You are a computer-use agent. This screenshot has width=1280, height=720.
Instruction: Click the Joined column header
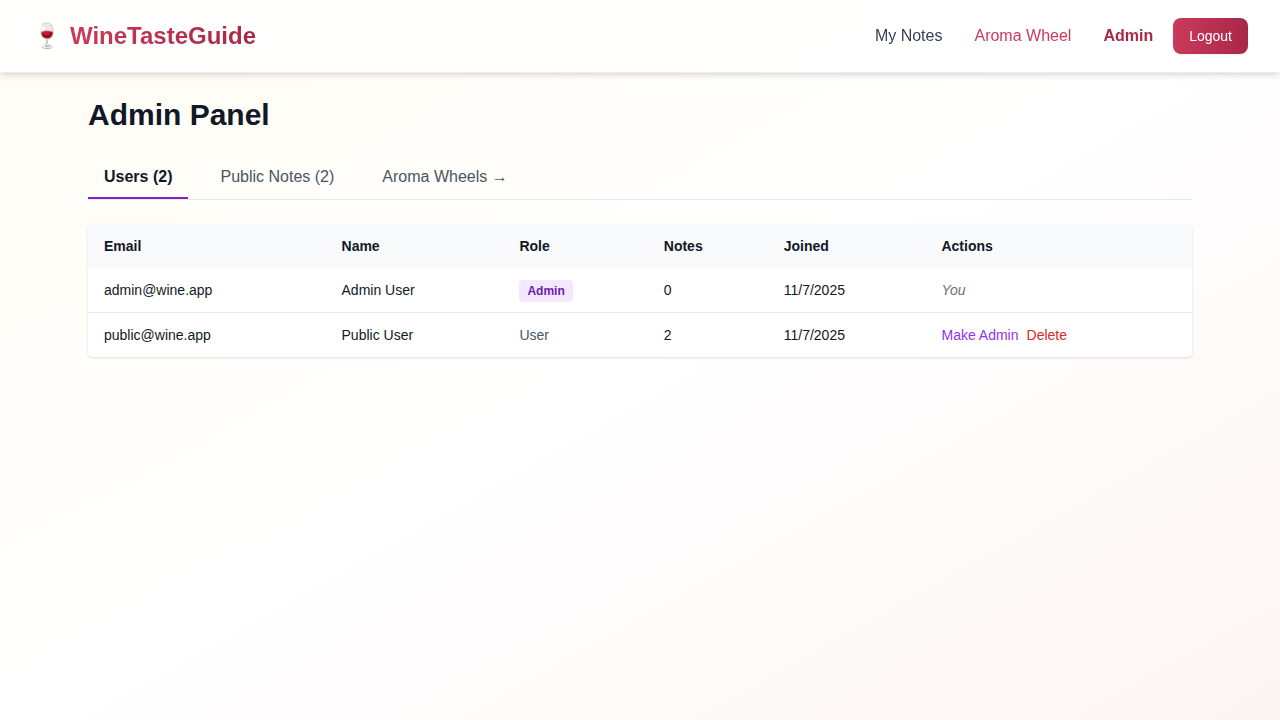(806, 246)
